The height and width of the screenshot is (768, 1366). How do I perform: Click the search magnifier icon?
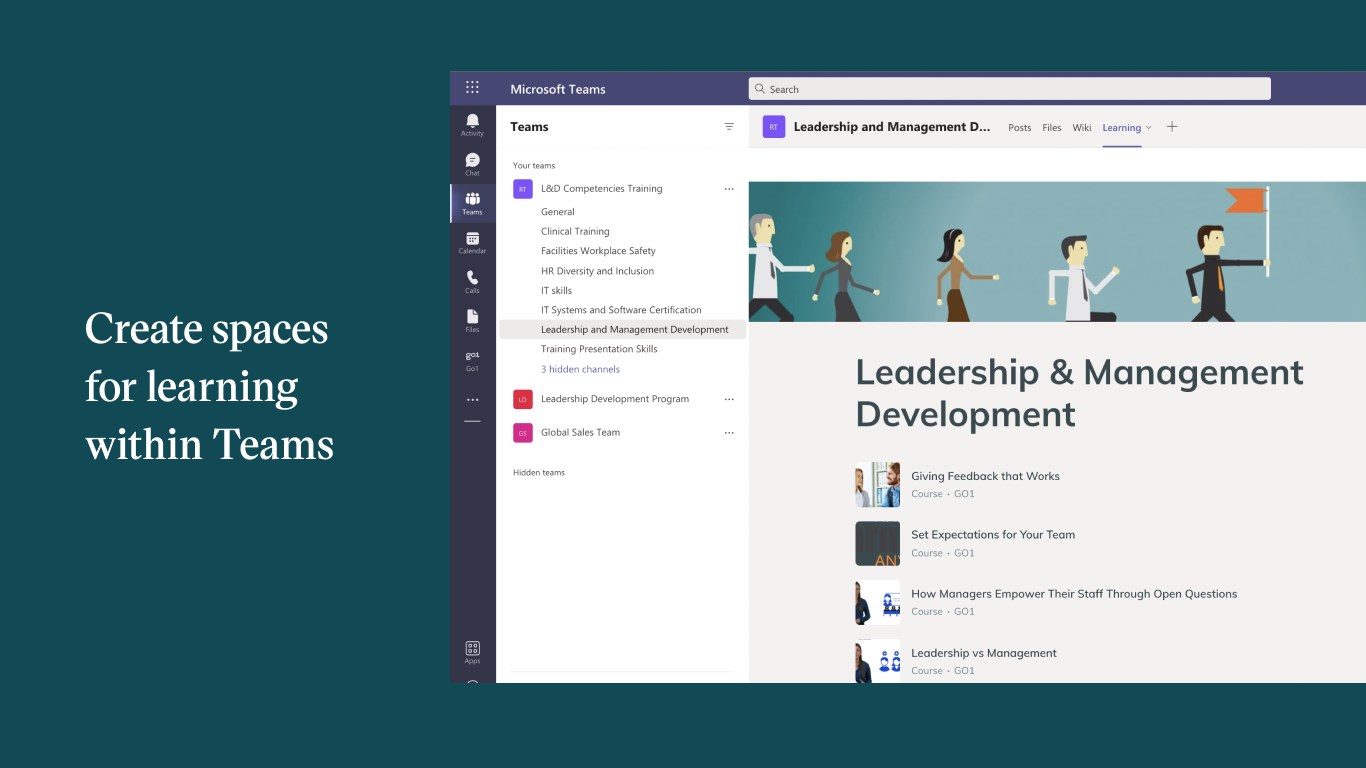(760, 89)
